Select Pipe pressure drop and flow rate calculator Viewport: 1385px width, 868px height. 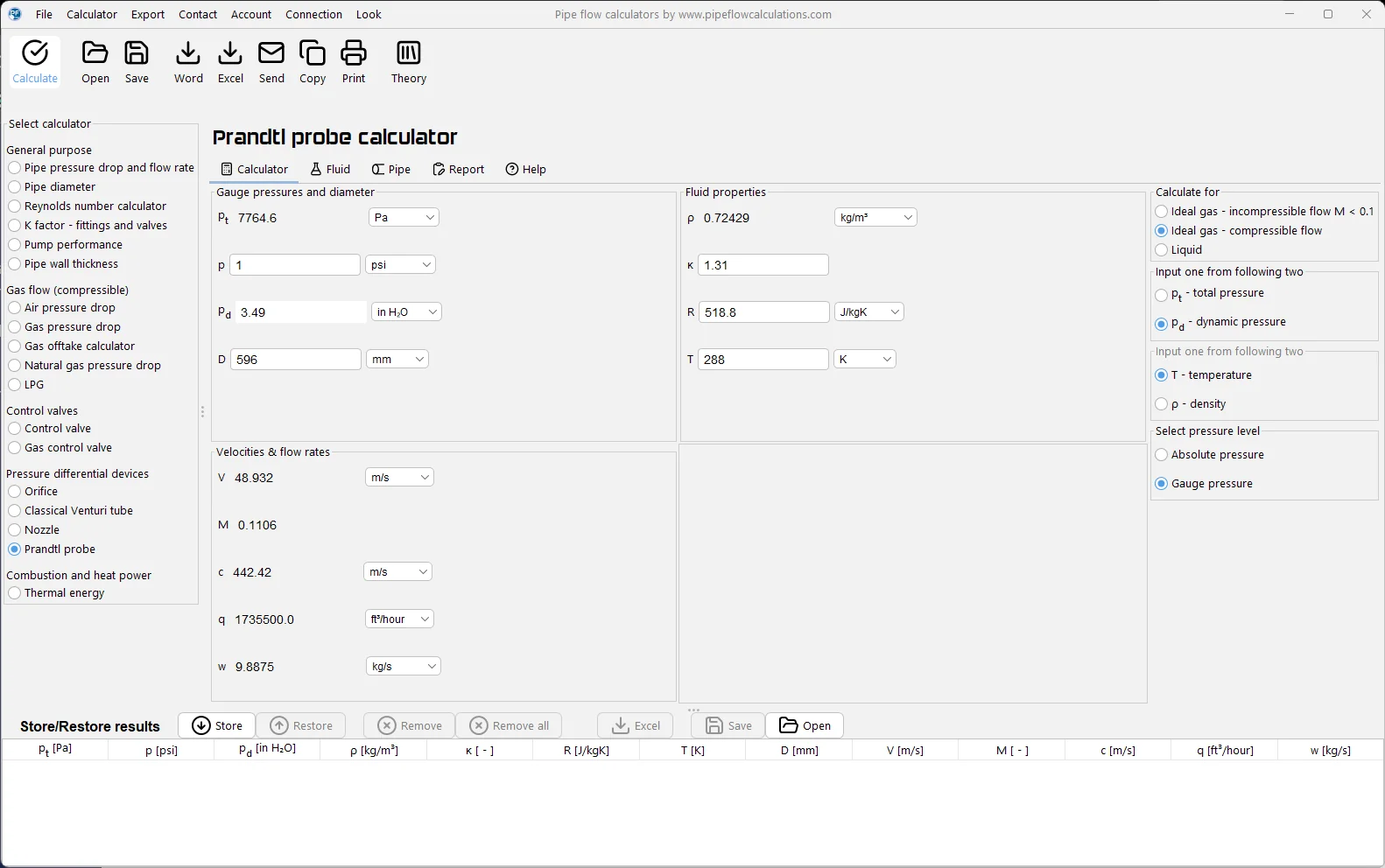click(x=102, y=167)
